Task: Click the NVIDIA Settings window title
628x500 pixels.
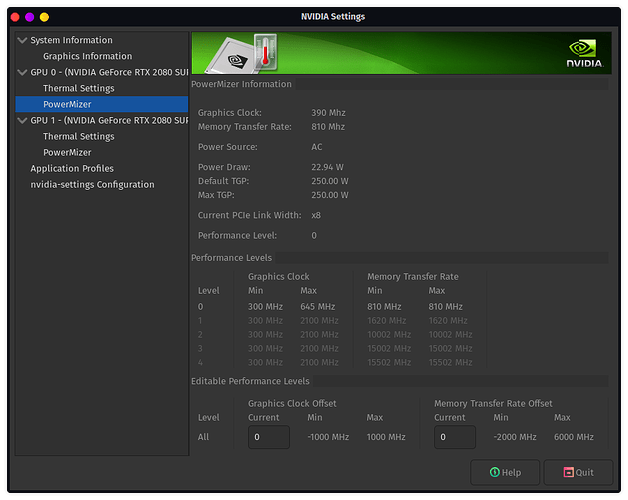Action: (333, 16)
